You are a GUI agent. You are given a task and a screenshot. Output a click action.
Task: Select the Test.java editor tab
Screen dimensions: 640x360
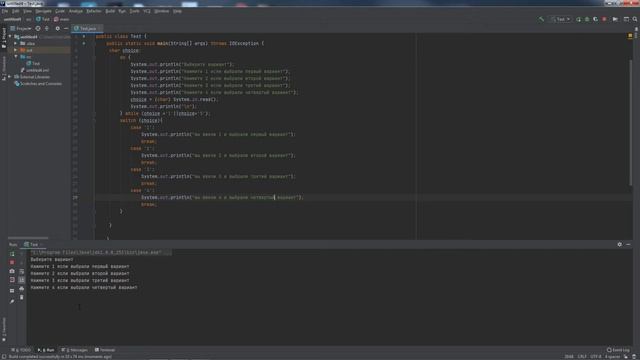click(x=87, y=29)
